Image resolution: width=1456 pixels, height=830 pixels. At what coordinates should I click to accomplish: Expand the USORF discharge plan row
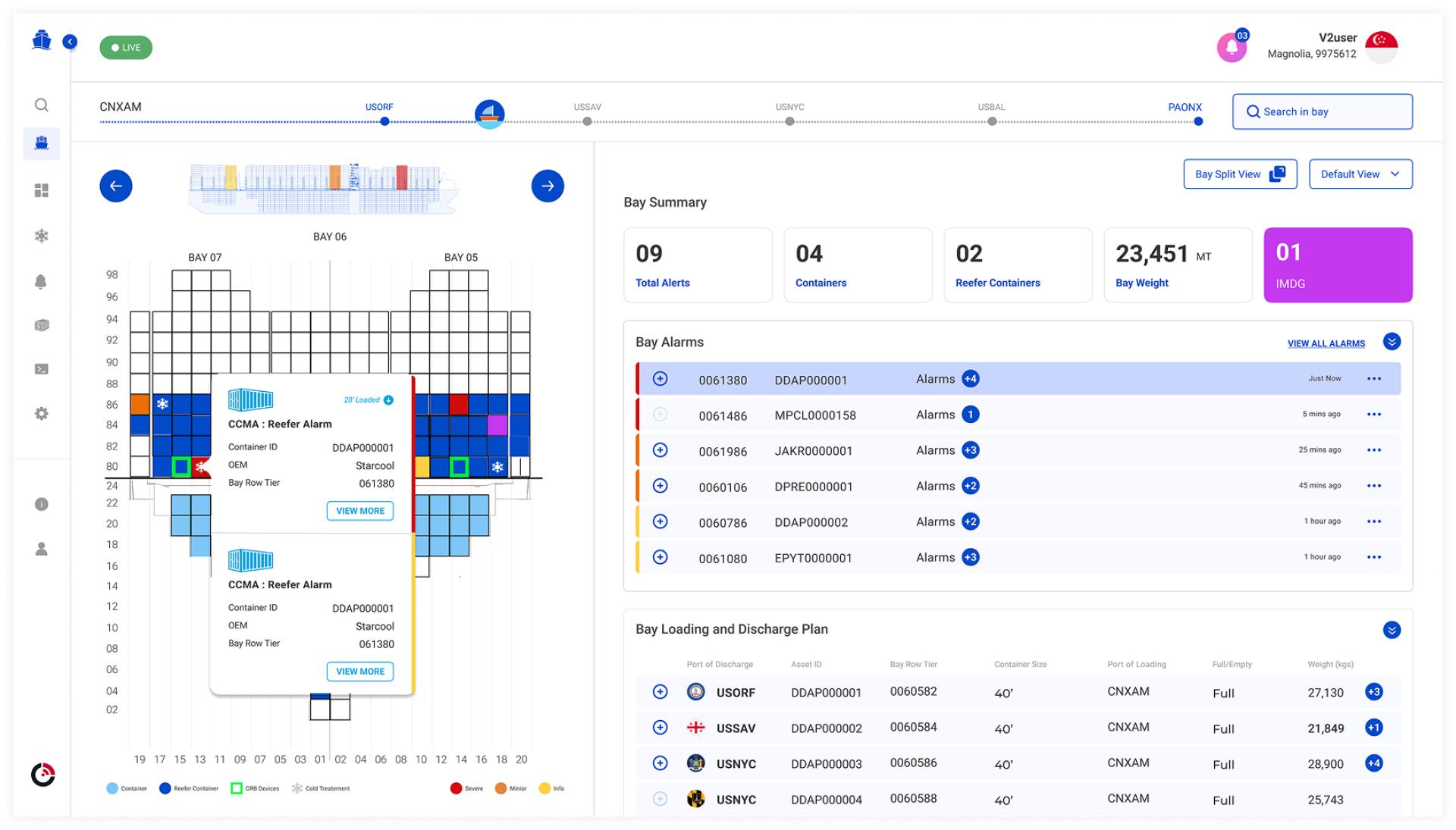pos(661,692)
